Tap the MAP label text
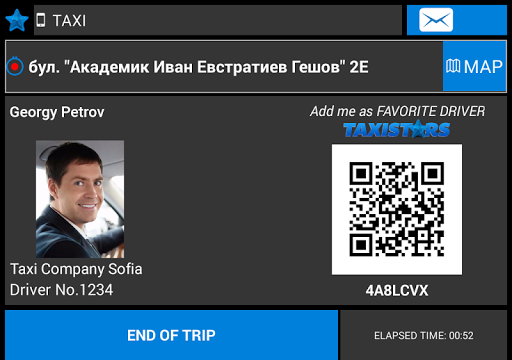Screen dimensions: 512x360 pyautogui.click(x=483, y=67)
